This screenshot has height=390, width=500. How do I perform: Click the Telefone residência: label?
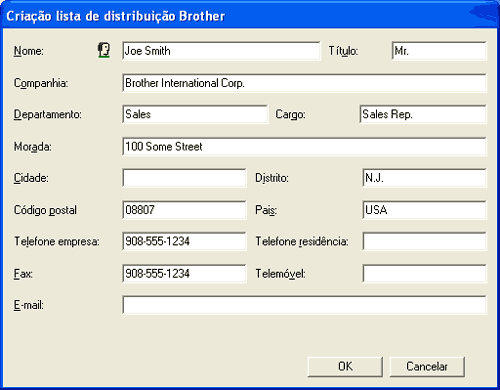point(302,241)
